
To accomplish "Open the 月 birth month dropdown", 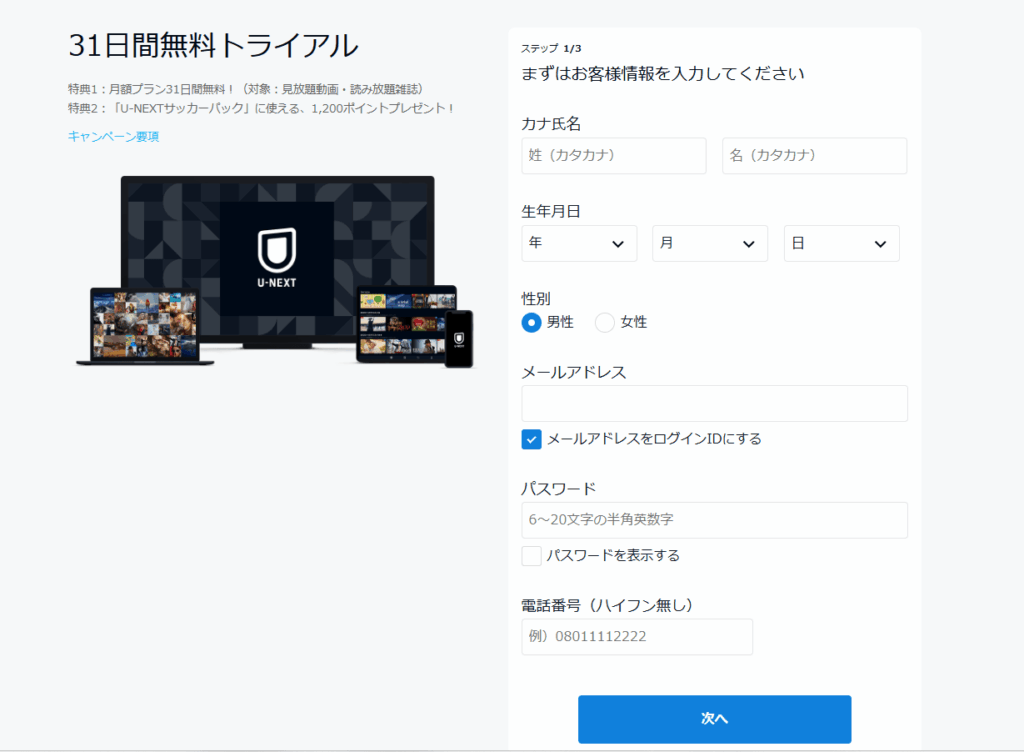I will (710, 243).
